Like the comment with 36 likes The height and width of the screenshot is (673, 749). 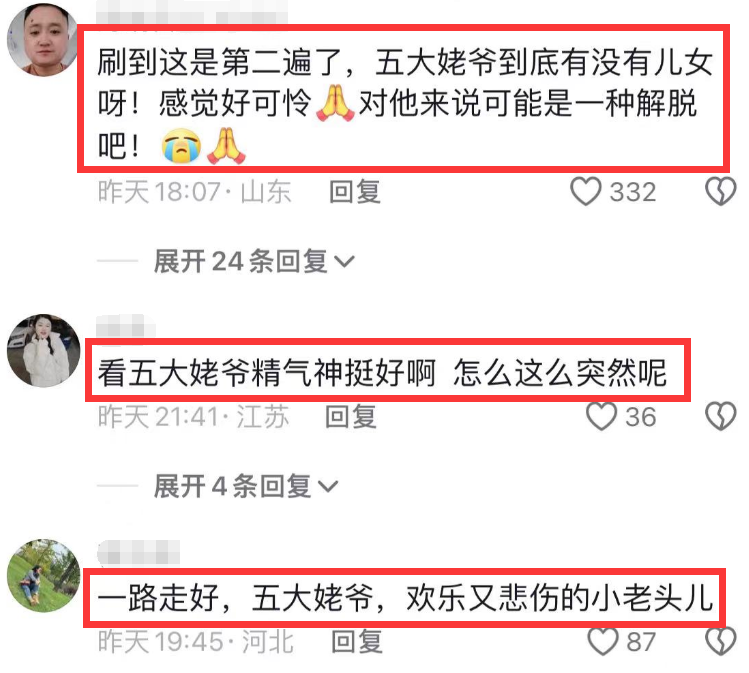[601, 417]
